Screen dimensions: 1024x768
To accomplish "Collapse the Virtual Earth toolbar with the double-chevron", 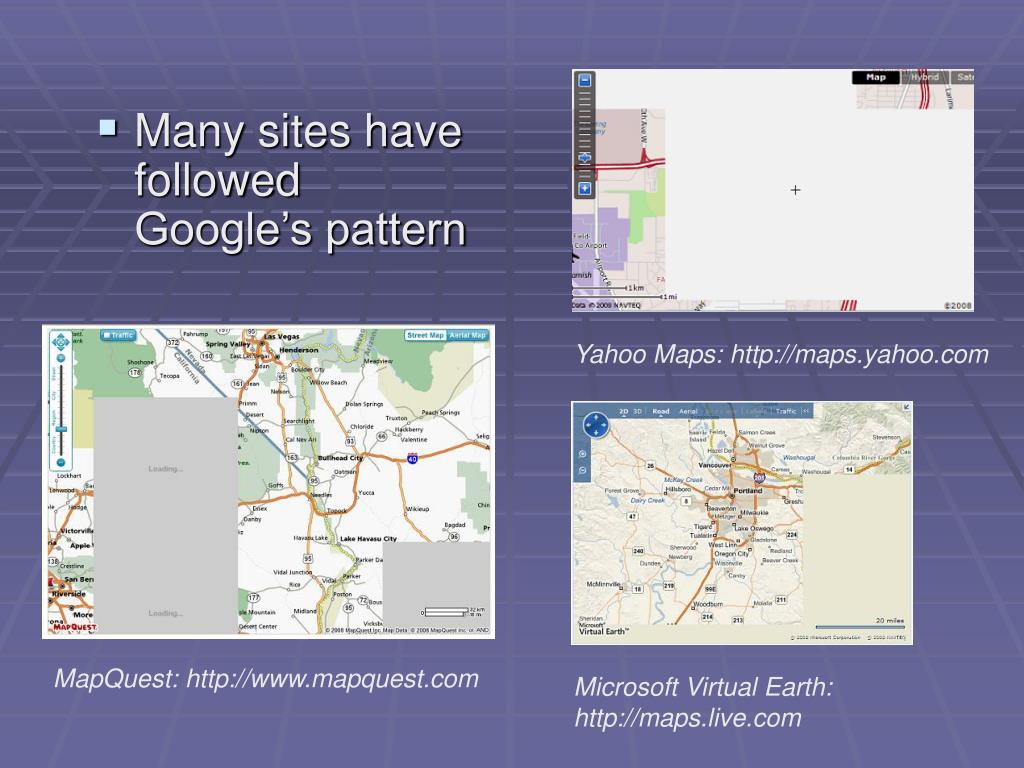I will point(806,411).
